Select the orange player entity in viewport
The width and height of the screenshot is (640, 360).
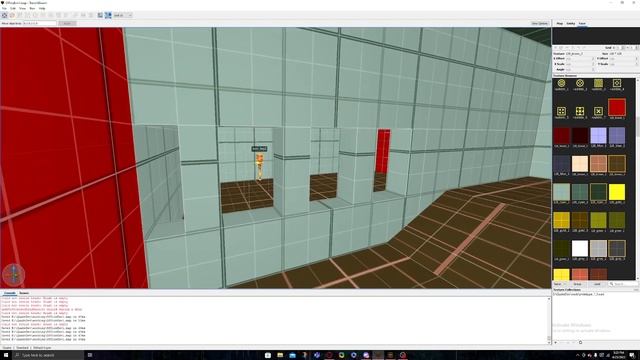[x=259, y=167]
